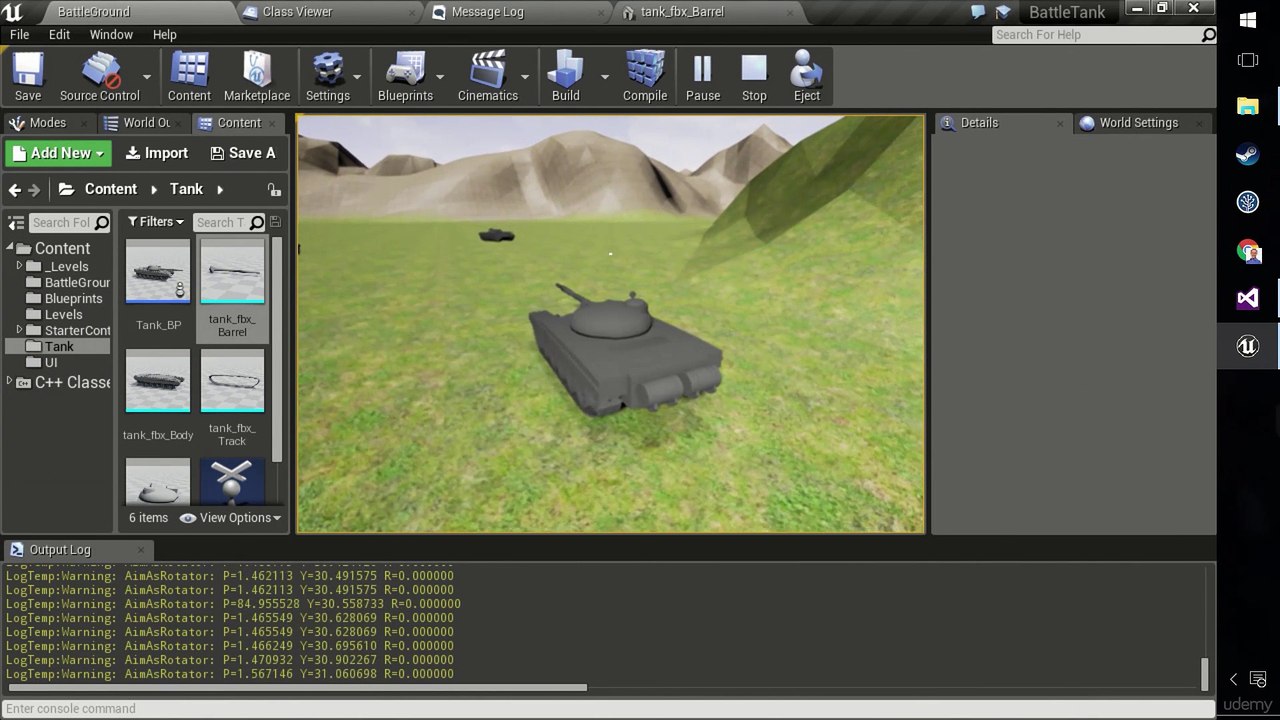Go back in content browser history
This screenshot has height=720, width=1280.
pyautogui.click(x=14, y=189)
